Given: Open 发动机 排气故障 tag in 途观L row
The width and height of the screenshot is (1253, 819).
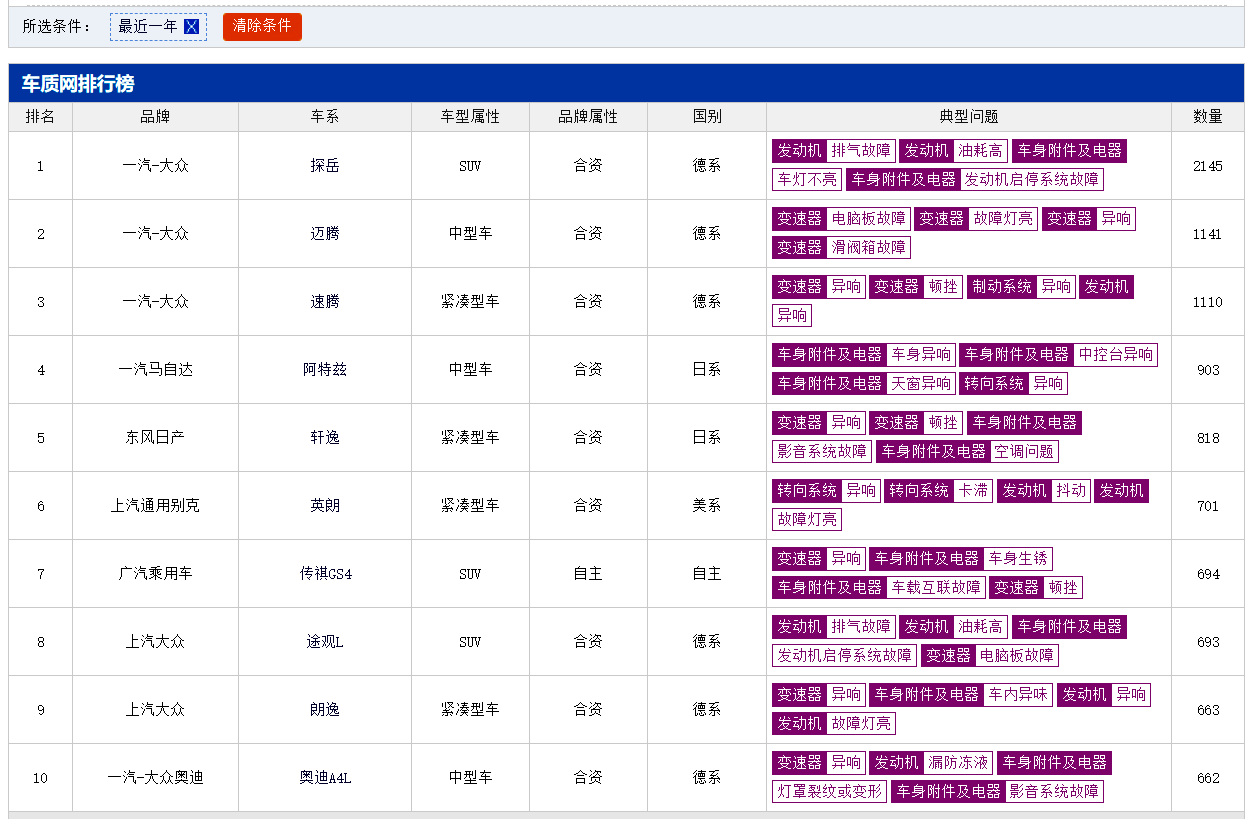Looking at the screenshot, I should (x=833, y=627).
